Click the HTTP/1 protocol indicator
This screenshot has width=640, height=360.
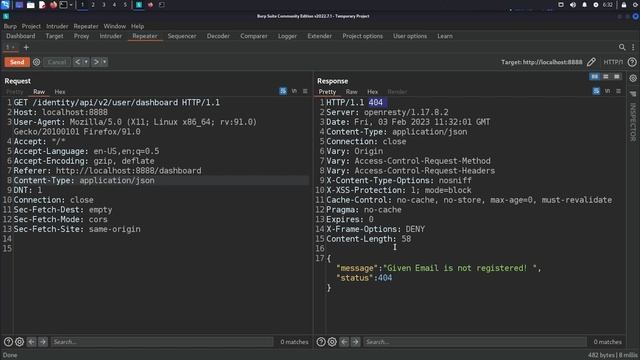[x=613, y=62]
